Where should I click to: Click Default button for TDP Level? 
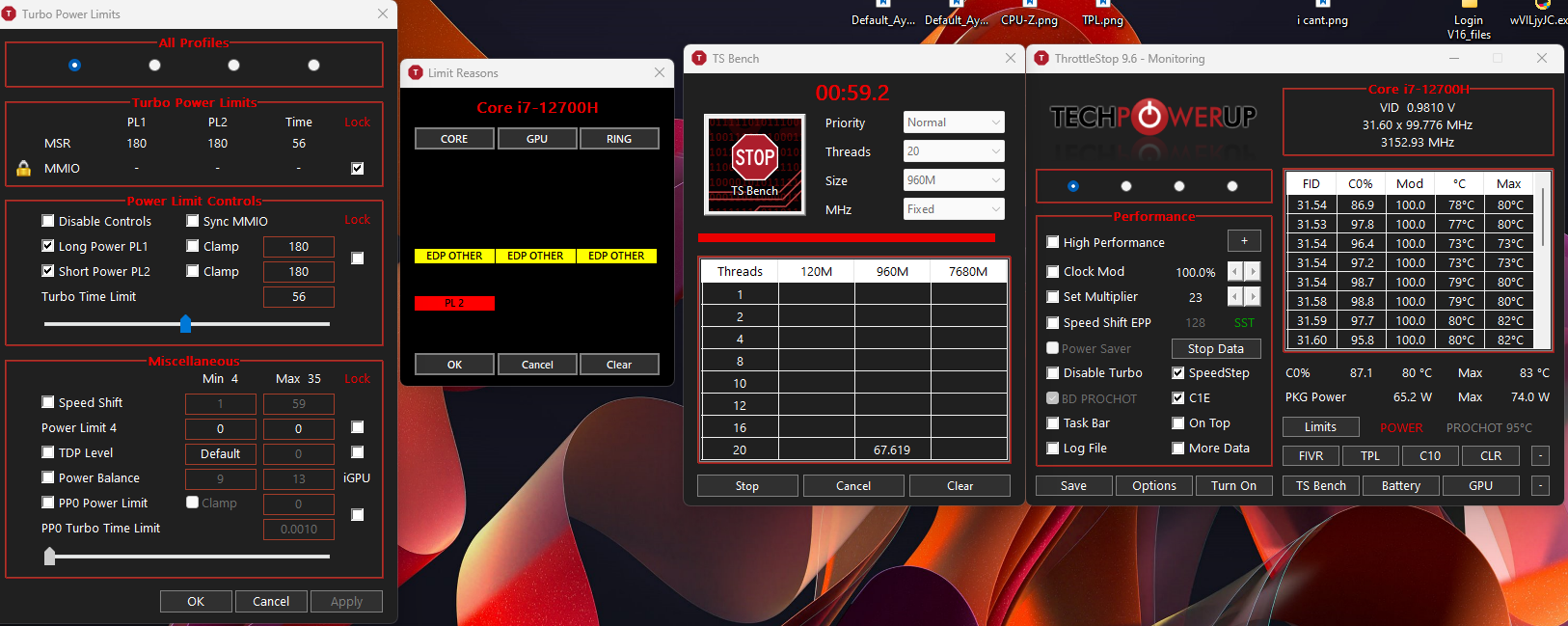point(221,454)
